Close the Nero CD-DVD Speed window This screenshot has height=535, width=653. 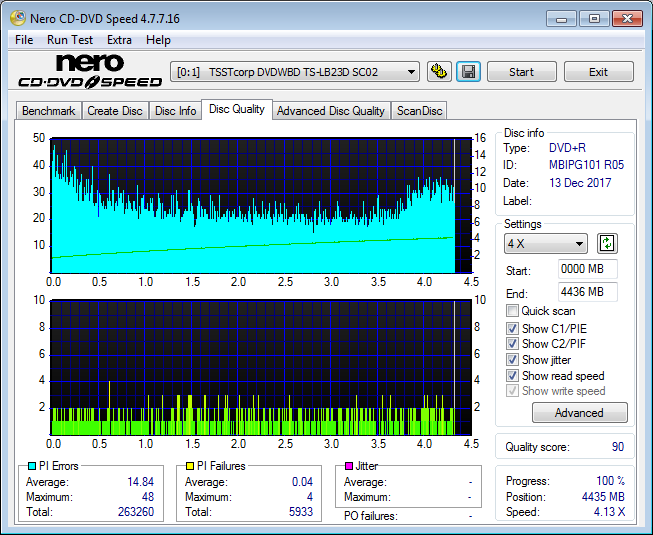627,19
